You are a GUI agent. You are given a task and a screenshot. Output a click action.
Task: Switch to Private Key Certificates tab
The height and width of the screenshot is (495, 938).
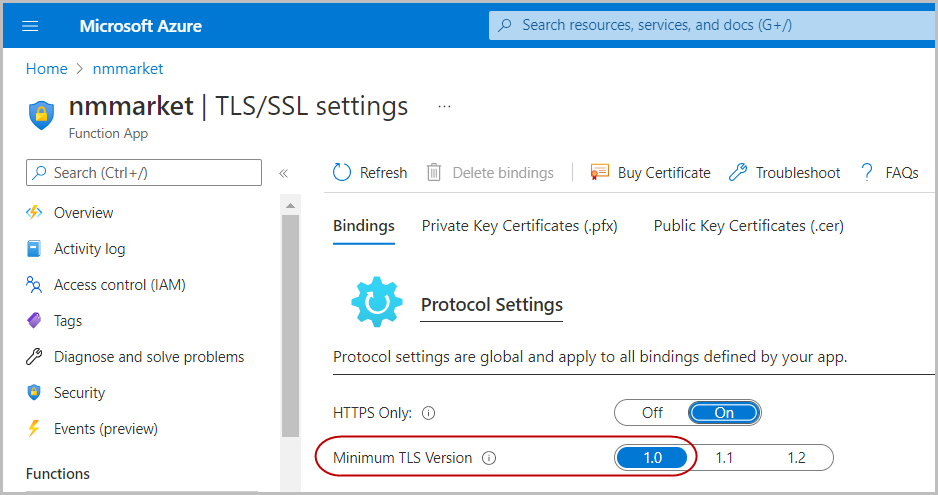point(519,226)
